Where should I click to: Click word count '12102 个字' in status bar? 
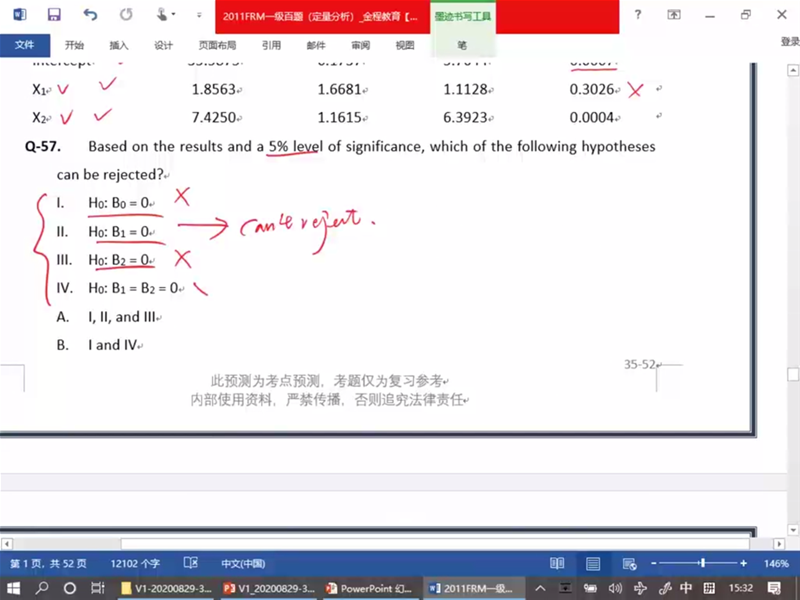[135, 564]
